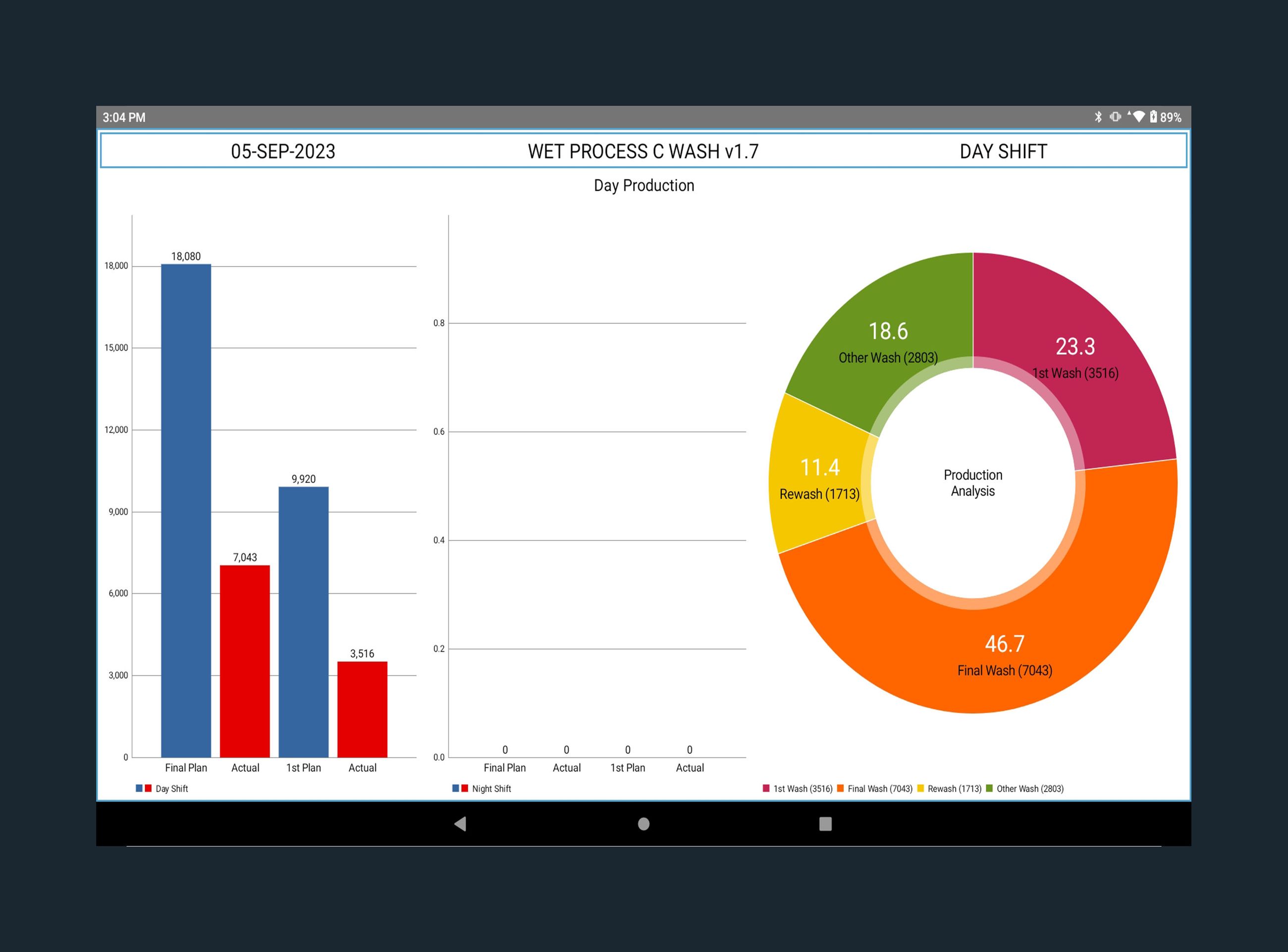The width and height of the screenshot is (1288, 952).
Task: Open recent apps square button
Action: coord(825,824)
